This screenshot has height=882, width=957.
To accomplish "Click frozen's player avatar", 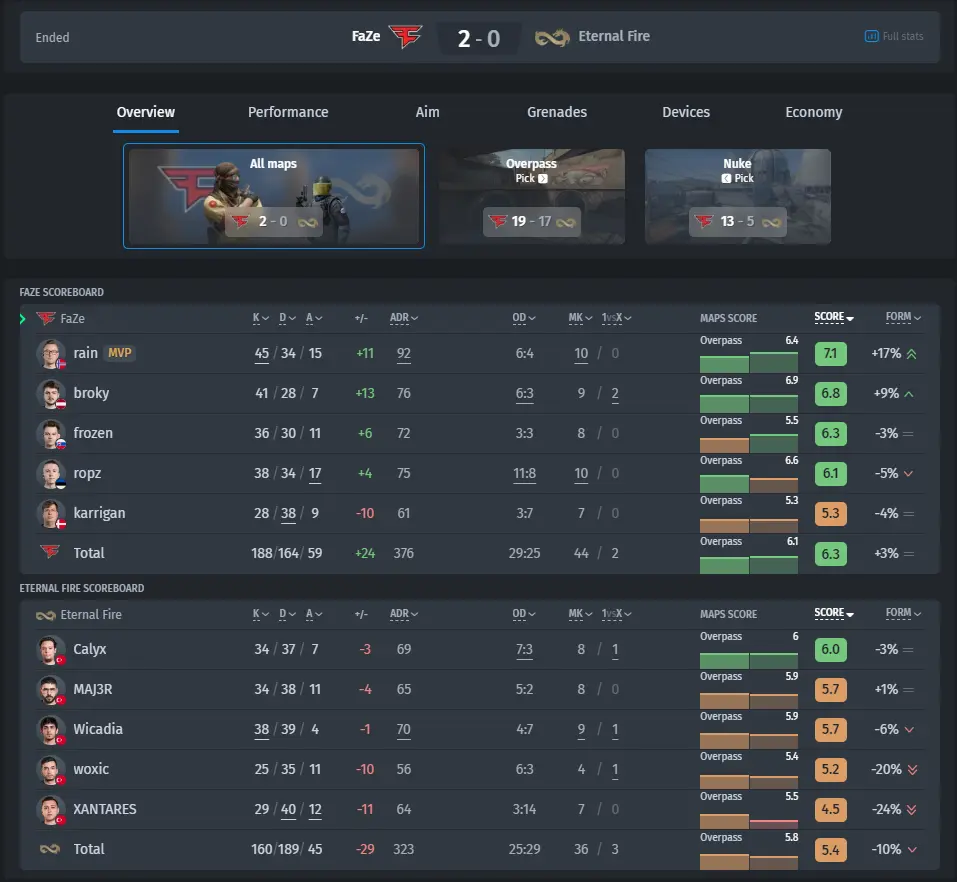I will (51, 433).
